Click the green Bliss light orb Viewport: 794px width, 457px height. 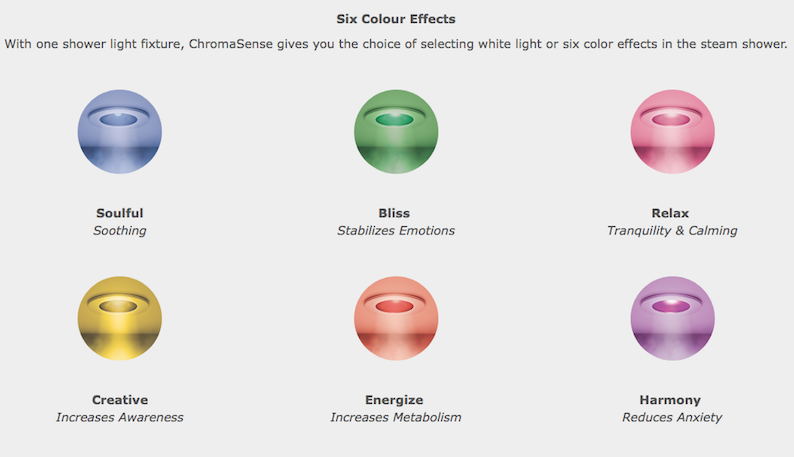coord(396,132)
